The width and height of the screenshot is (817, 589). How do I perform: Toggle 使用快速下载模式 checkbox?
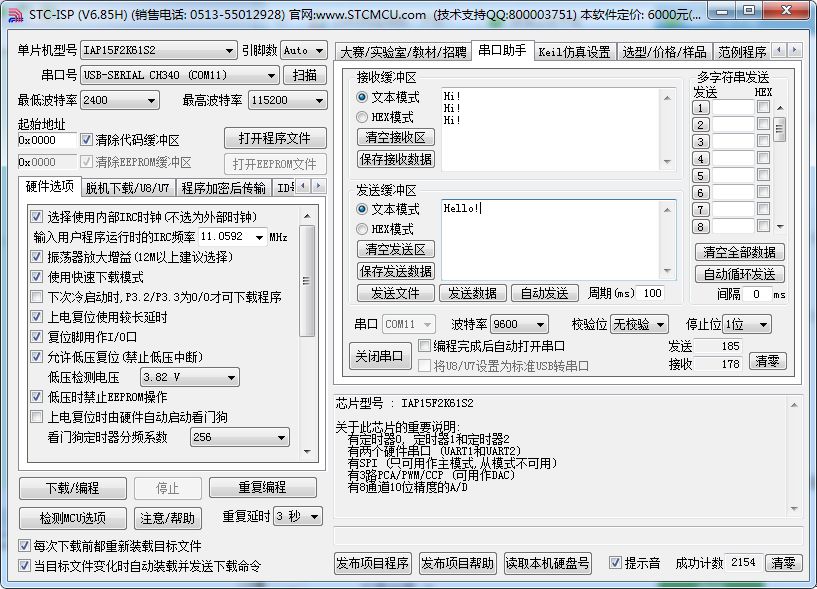36,276
